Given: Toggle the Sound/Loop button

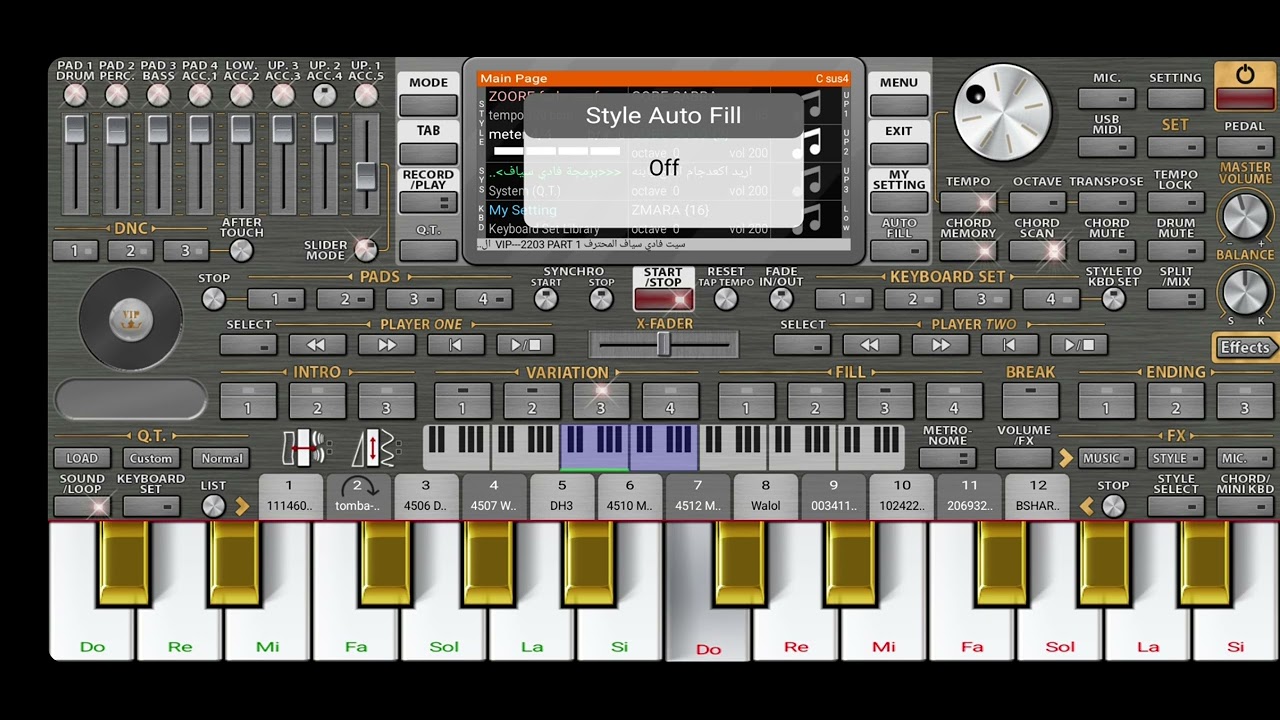Looking at the screenshot, I should [82, 507].
